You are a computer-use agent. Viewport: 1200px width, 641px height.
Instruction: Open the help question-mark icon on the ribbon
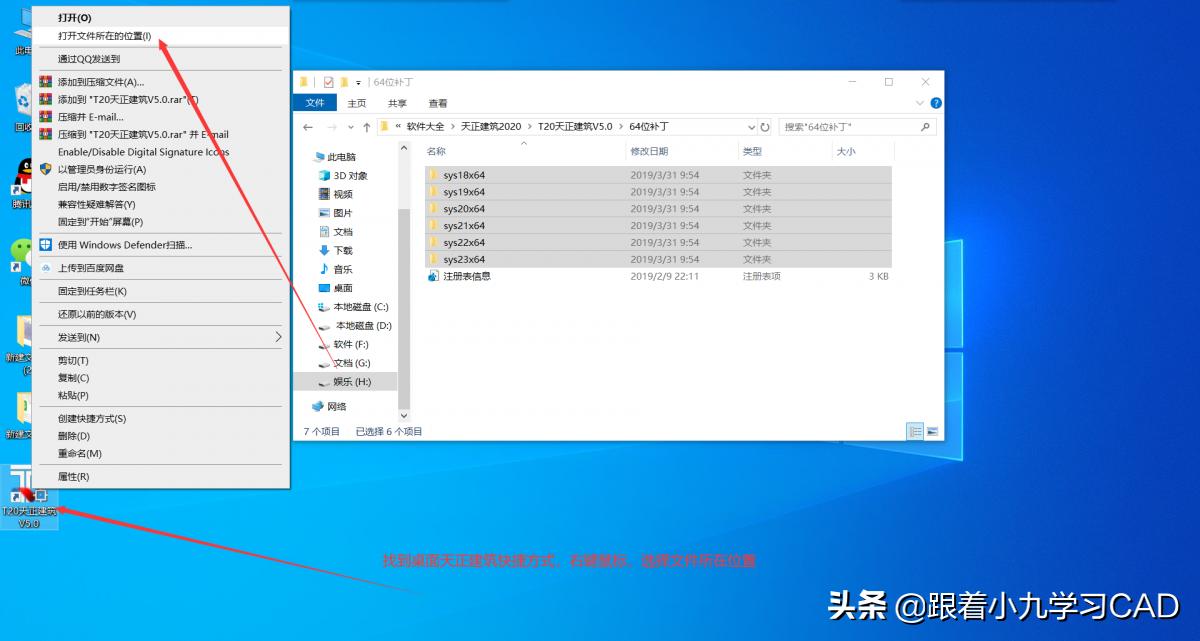(x=934, y=102)
